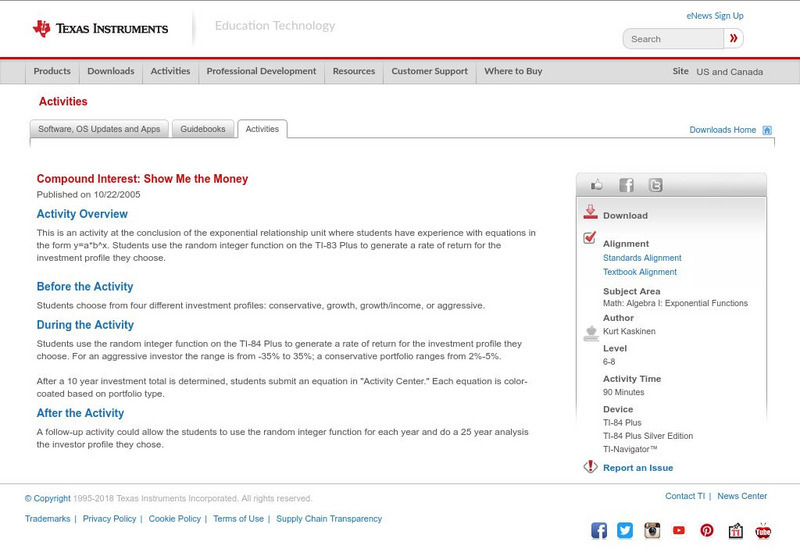Open the Privacy Policy link

coord(109,519)
